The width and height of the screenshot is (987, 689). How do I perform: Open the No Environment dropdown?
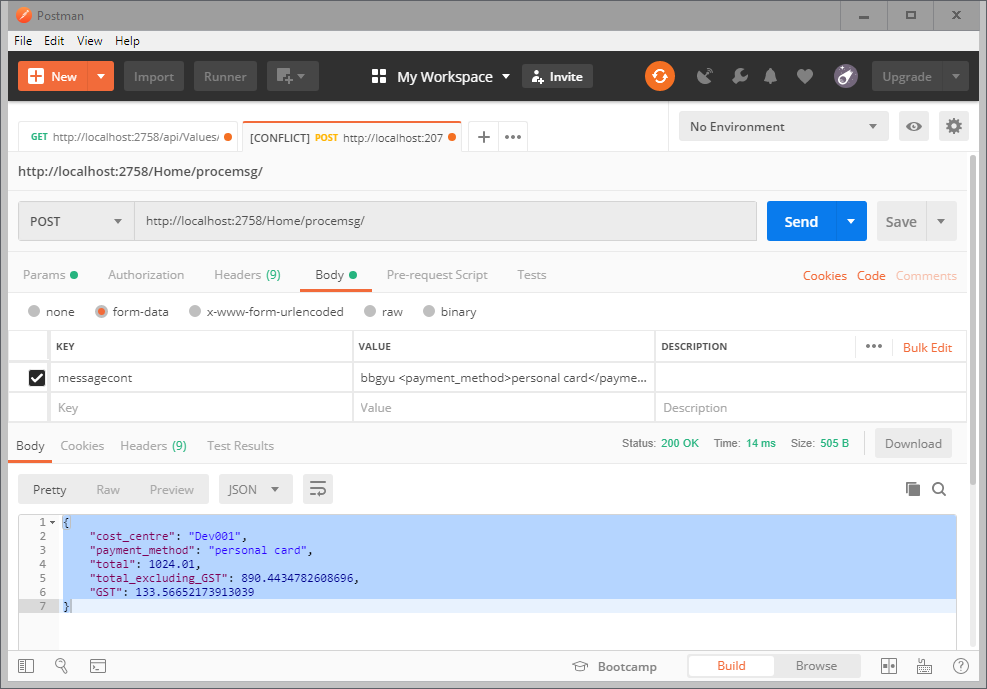coord(783,126)
